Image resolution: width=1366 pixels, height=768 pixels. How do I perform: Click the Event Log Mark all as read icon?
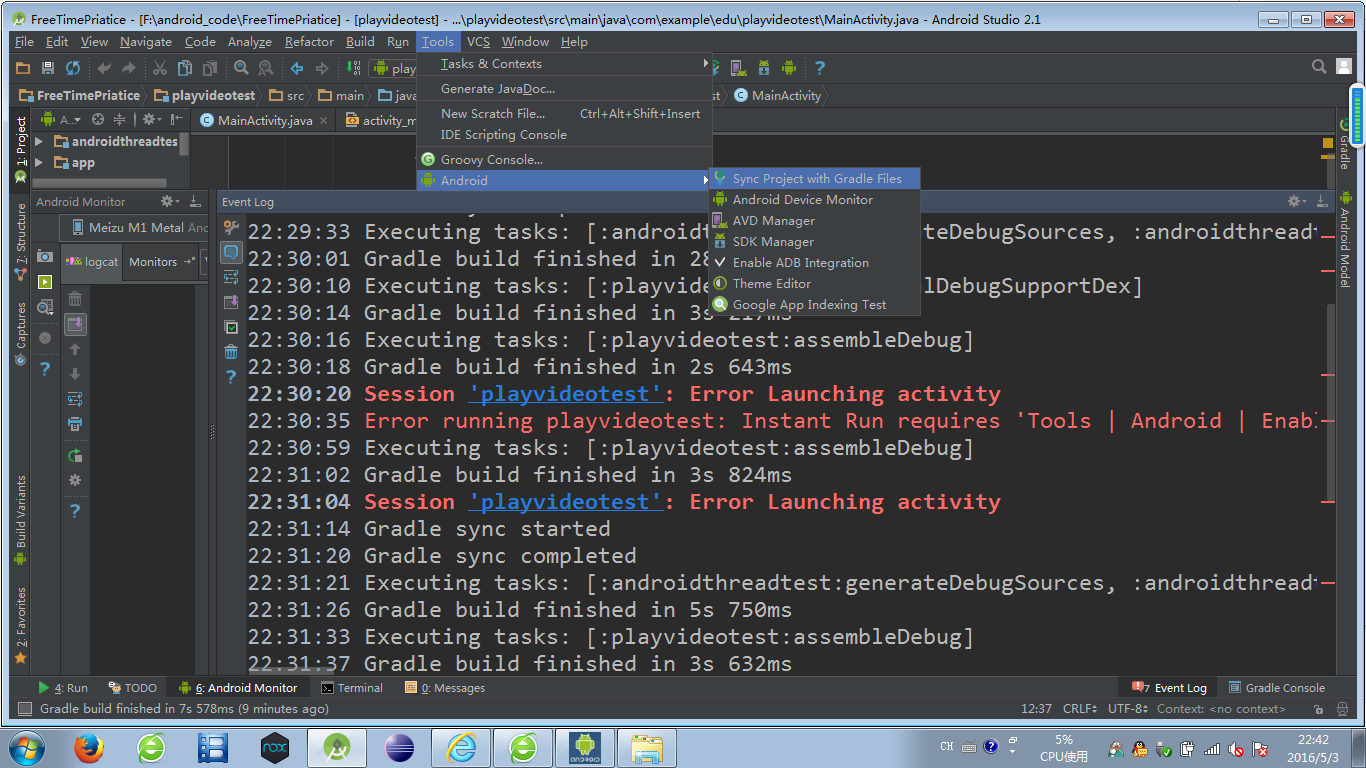tap(231, 327)
